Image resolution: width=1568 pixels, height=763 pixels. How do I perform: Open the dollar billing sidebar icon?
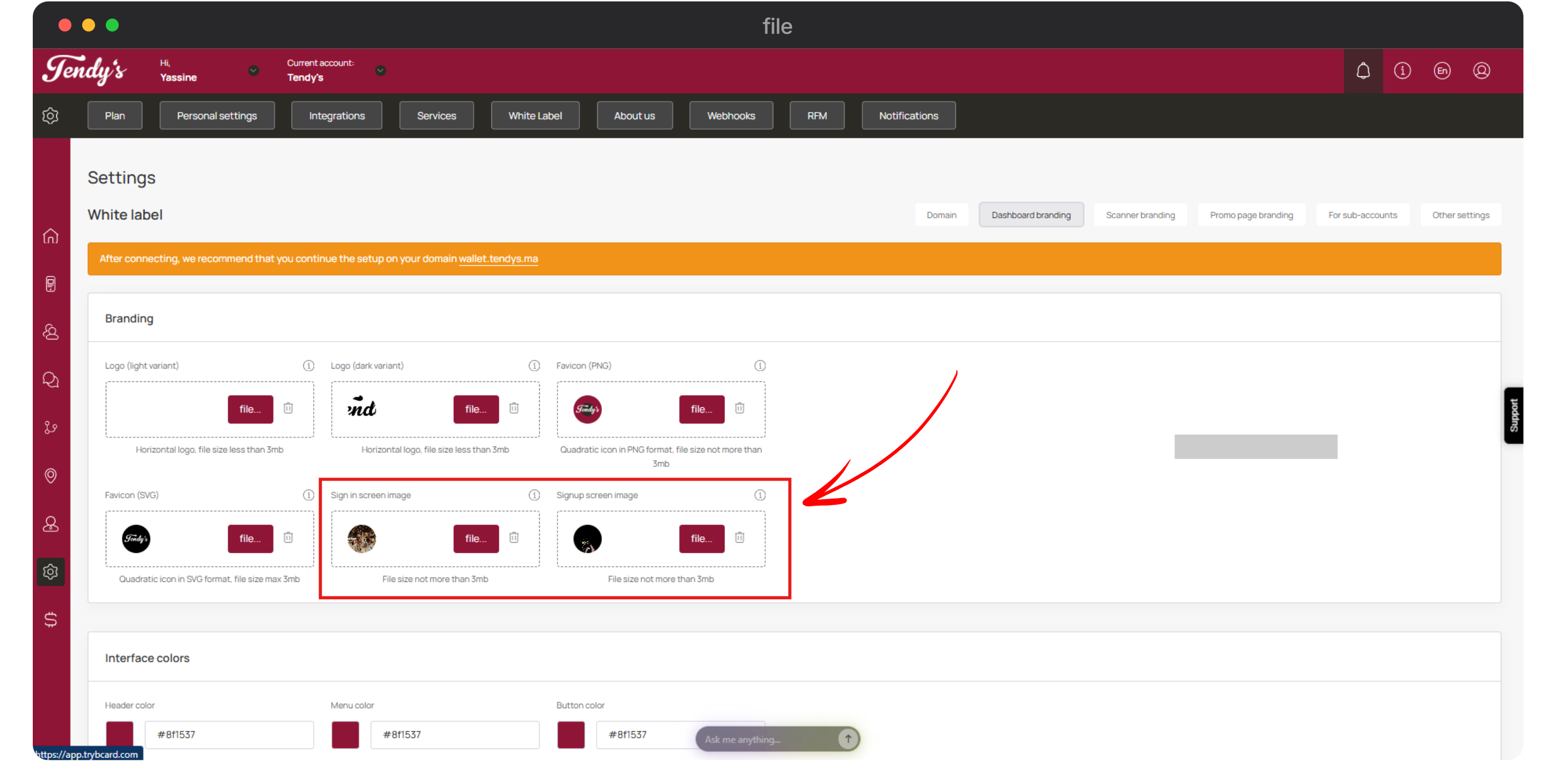50,620
